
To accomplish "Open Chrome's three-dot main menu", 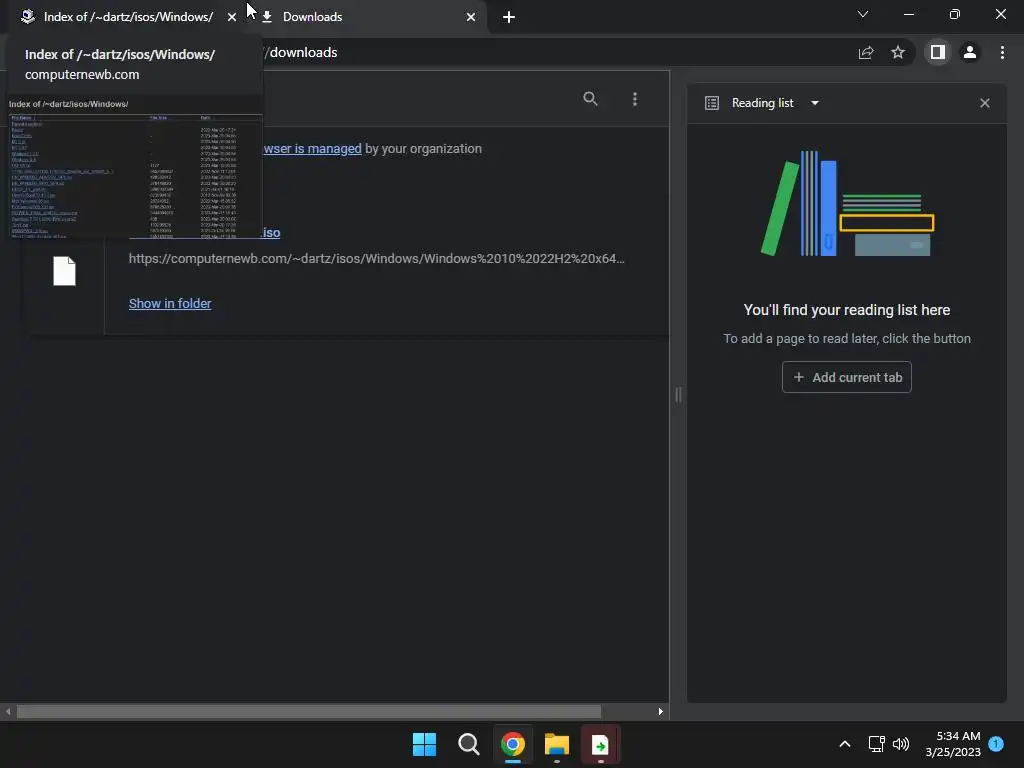I will [1002, 52].
